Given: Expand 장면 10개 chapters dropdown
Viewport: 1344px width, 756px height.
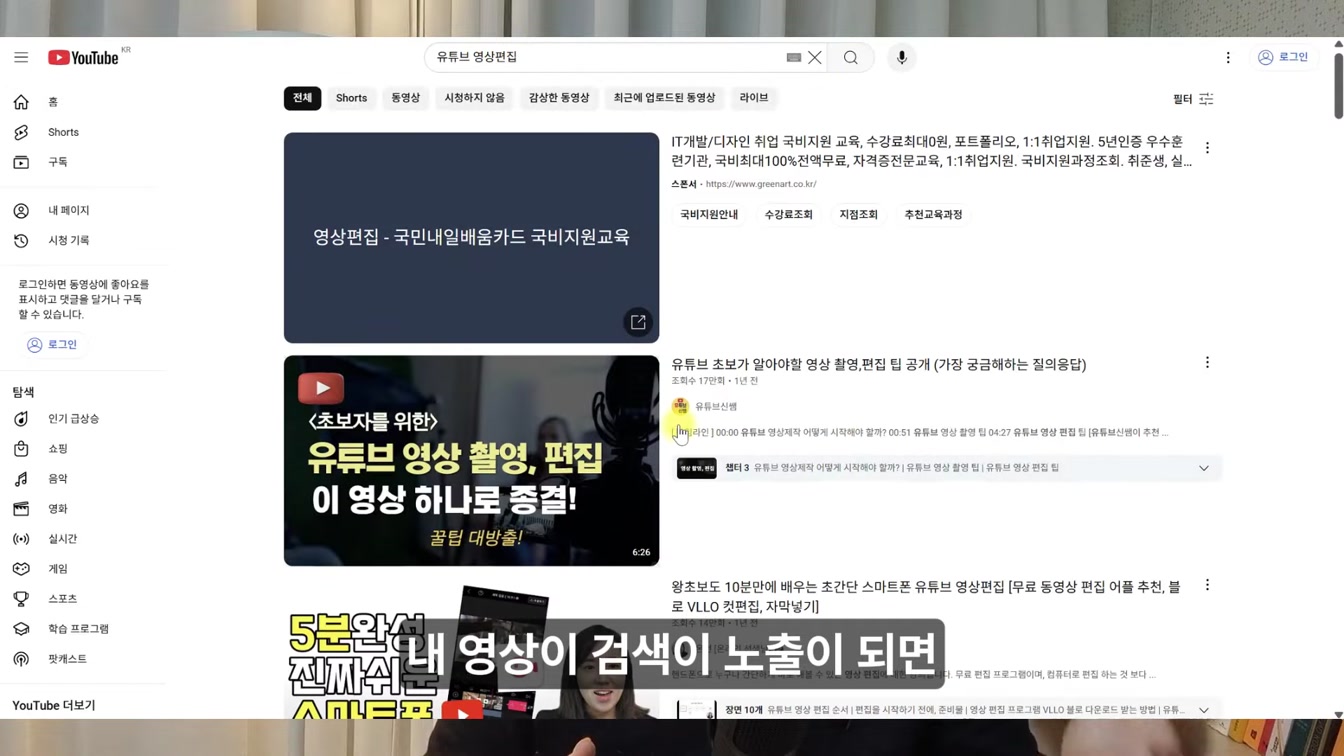Looking at the screenshot, I should (1204, 710).
